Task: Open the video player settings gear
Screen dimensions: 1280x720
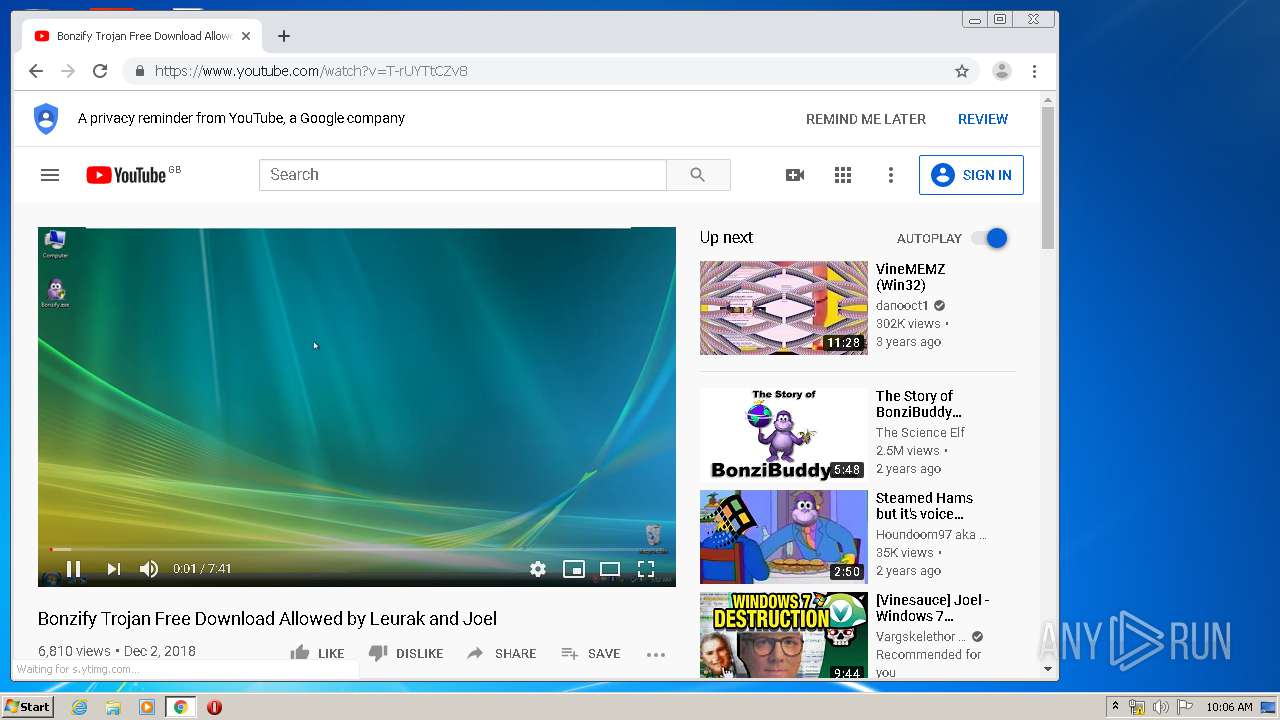Action: click(538, 569)
